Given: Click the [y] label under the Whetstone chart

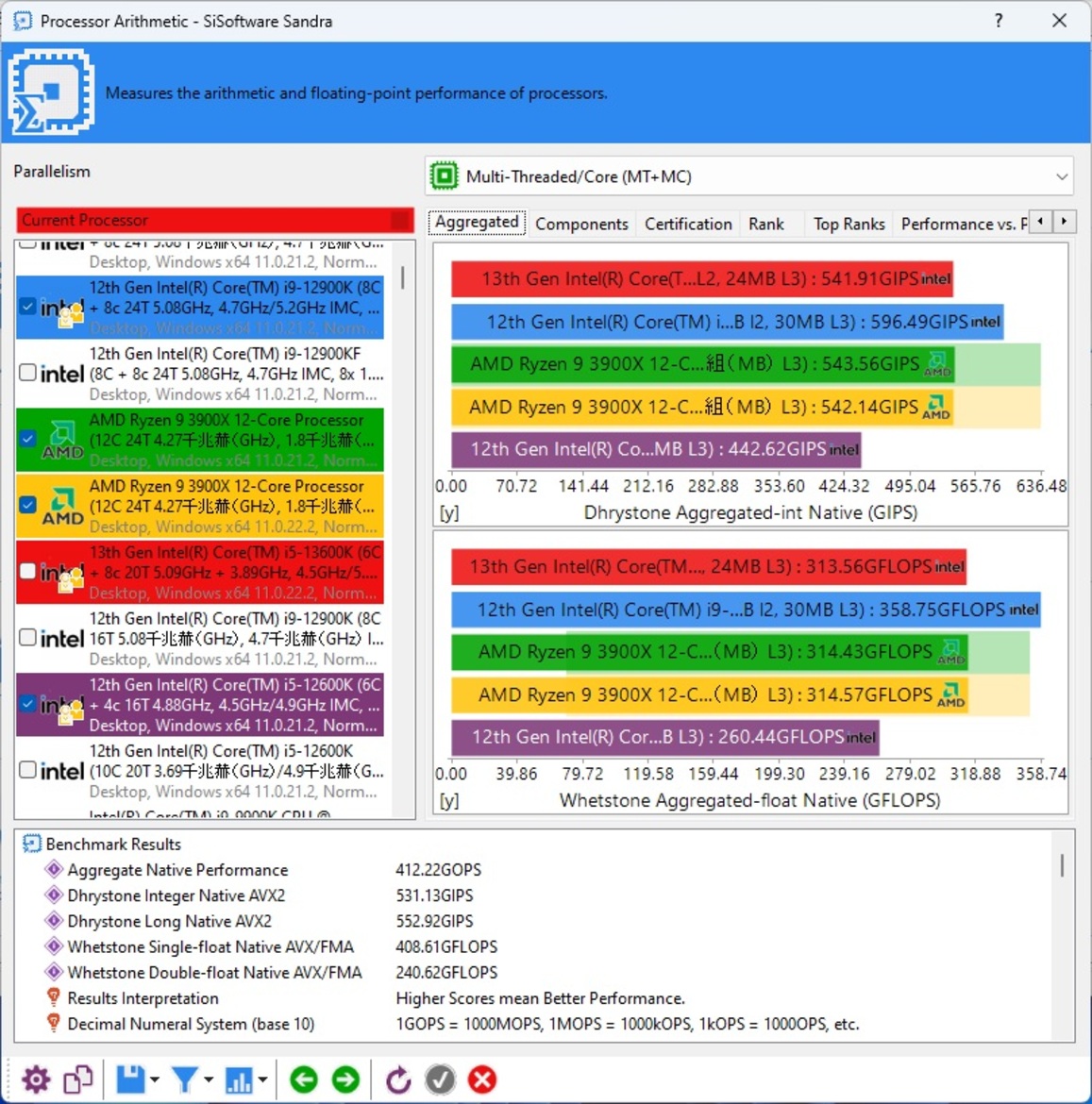Looking at the screenshot, I should point(449,800).
